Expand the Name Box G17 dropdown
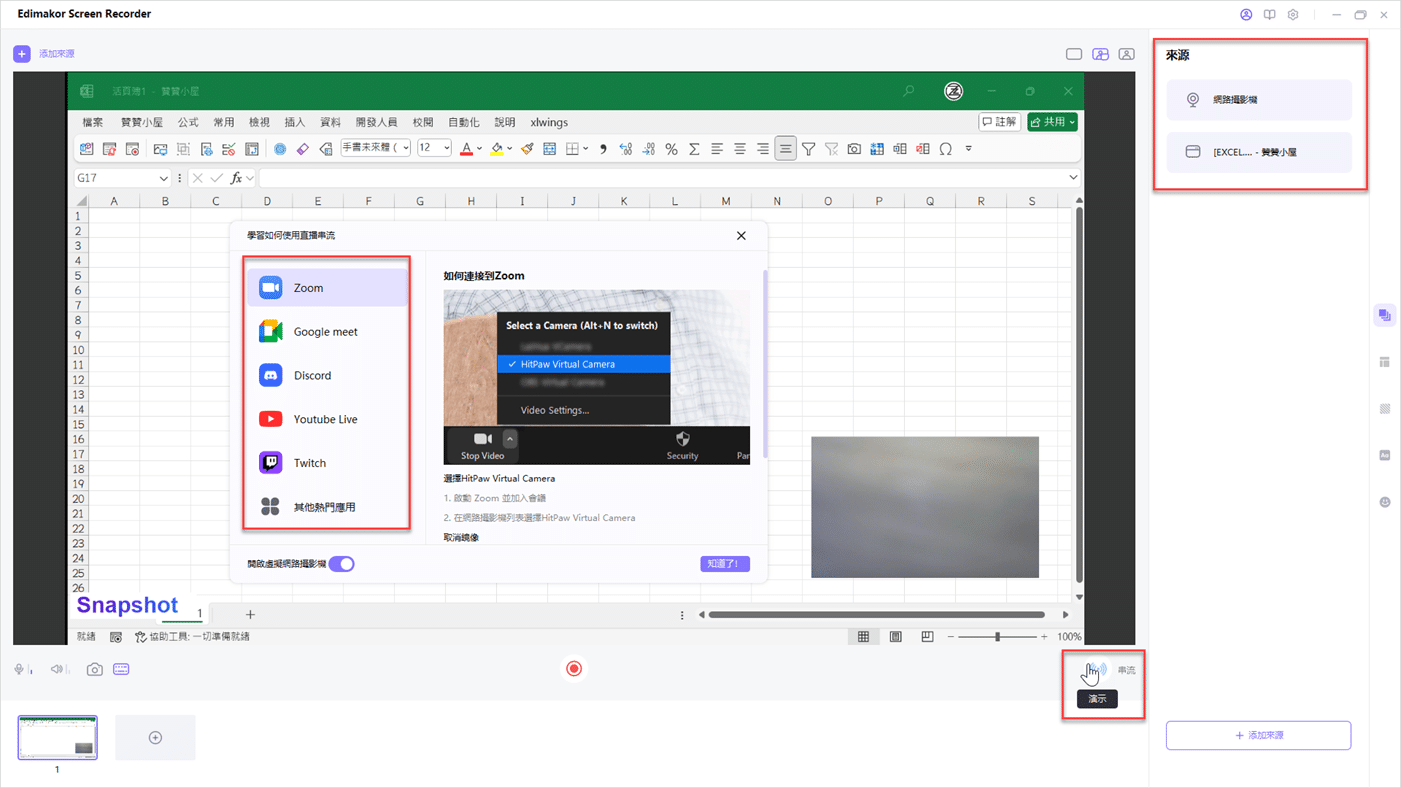 [163, 179]
